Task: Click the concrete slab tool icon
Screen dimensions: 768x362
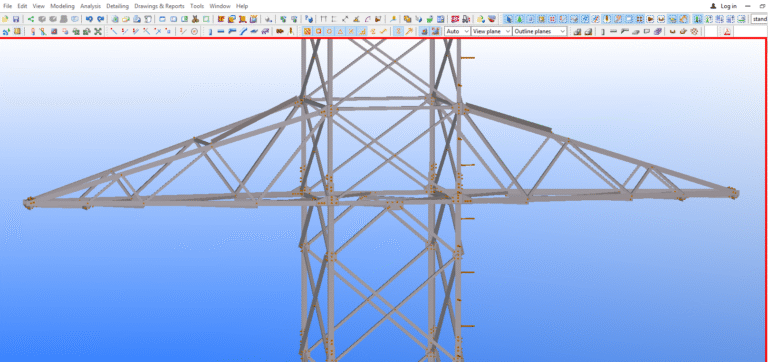Action: click(x=635, y=31)
